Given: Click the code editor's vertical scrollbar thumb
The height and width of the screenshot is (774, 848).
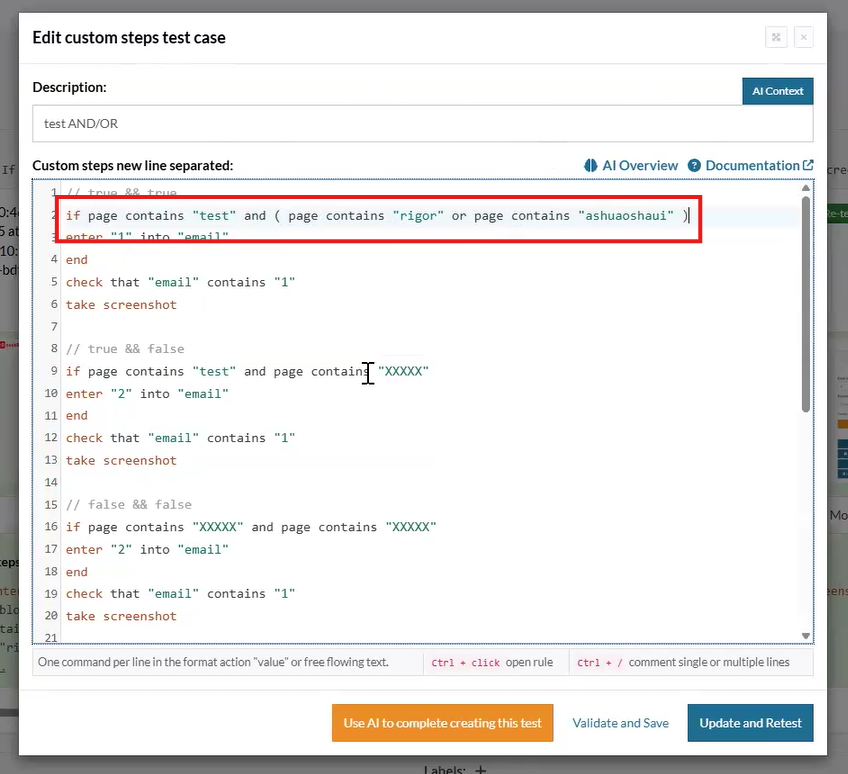Looking at the screenshot, I should coord(806,300).
